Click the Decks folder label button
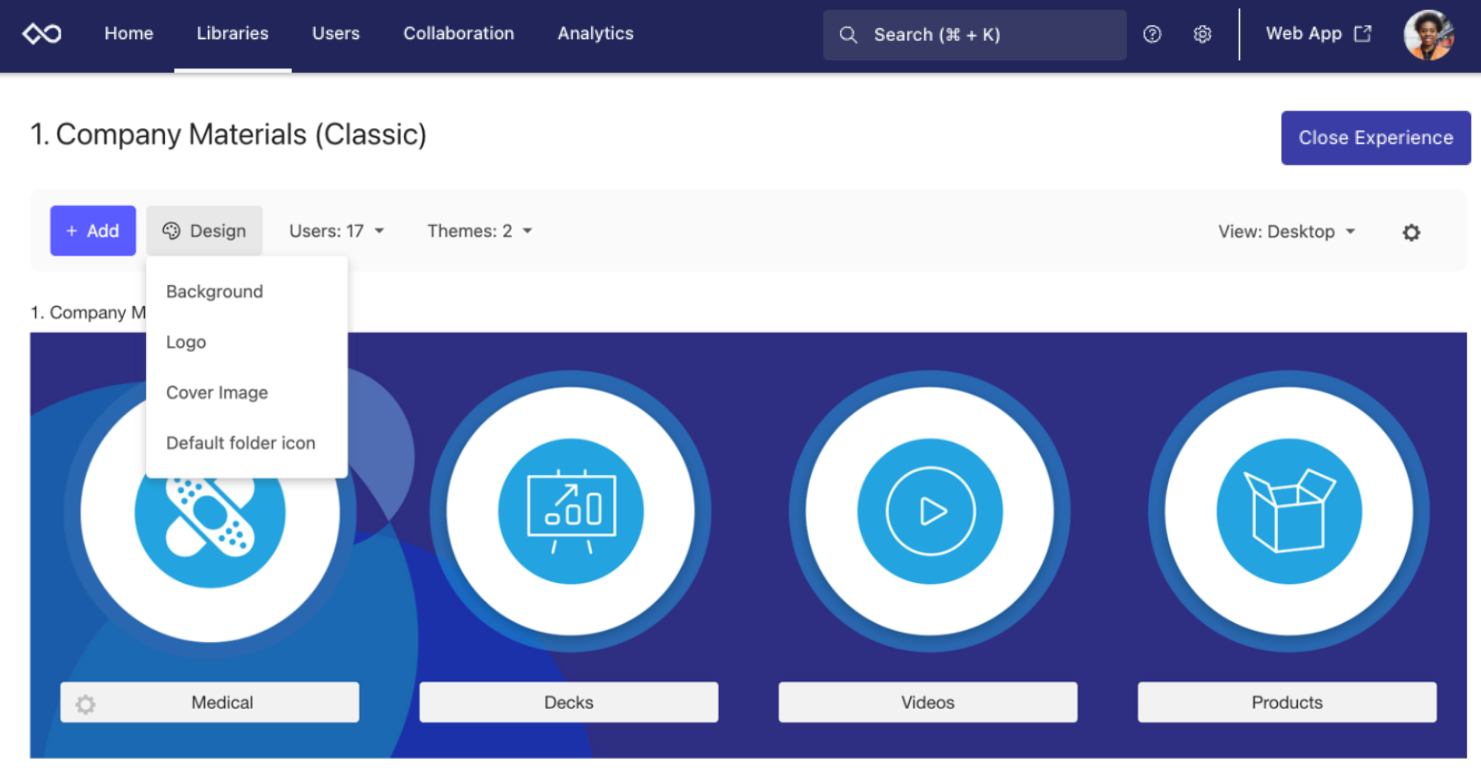Image resolution: width=1481 pixels, height=768 pixels. click(x=569, y=702)
